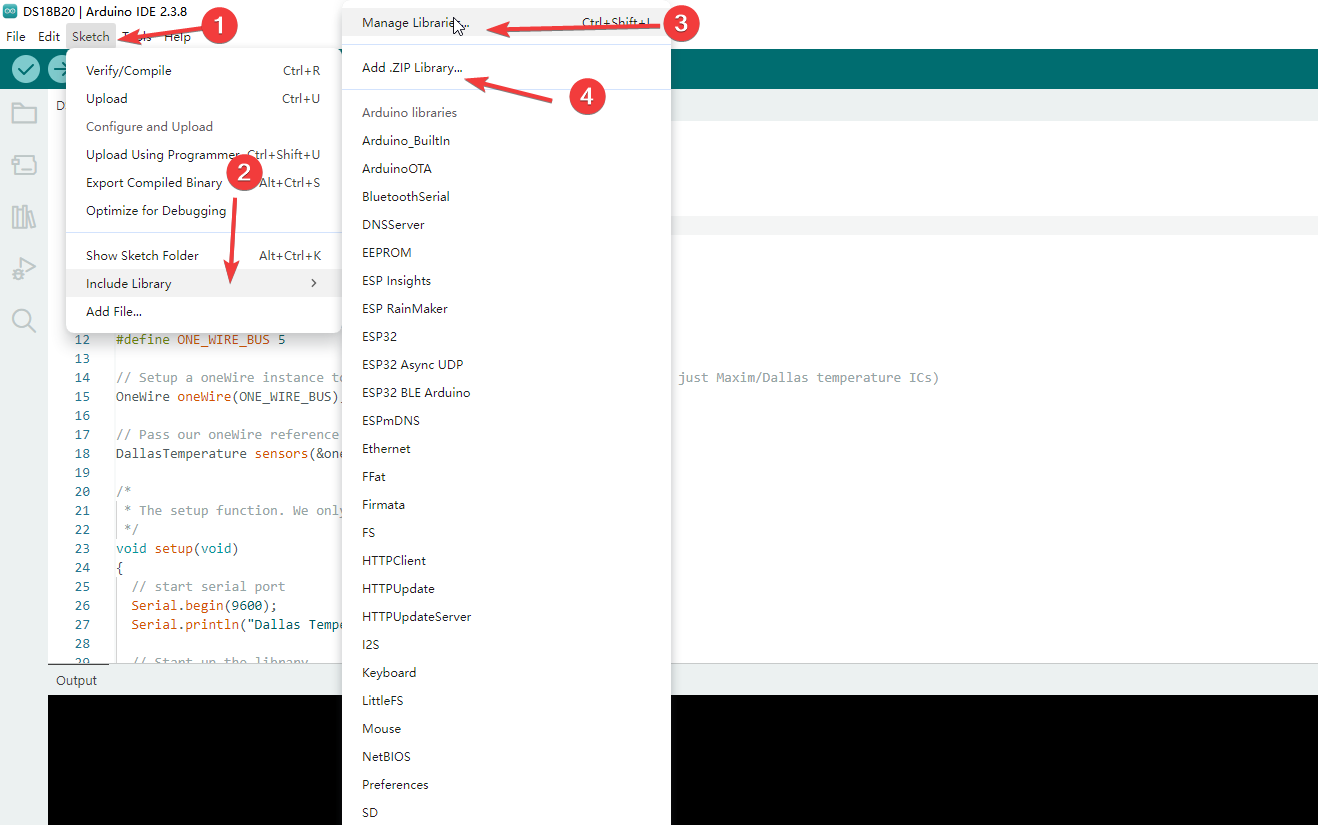Include the I2S library
1318x825 pixels.
pyautogui.click(x=506, y=645)
